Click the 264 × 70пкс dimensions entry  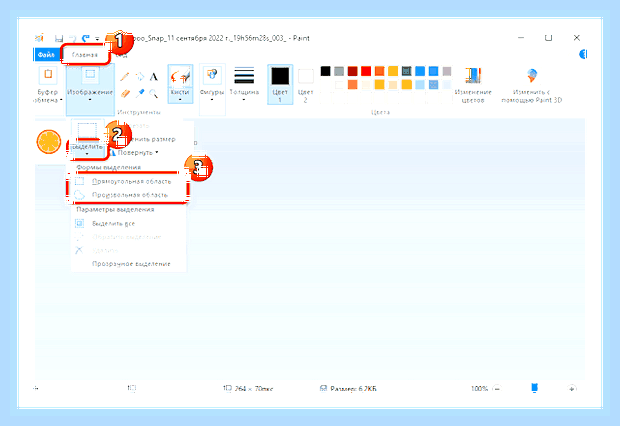248,389
